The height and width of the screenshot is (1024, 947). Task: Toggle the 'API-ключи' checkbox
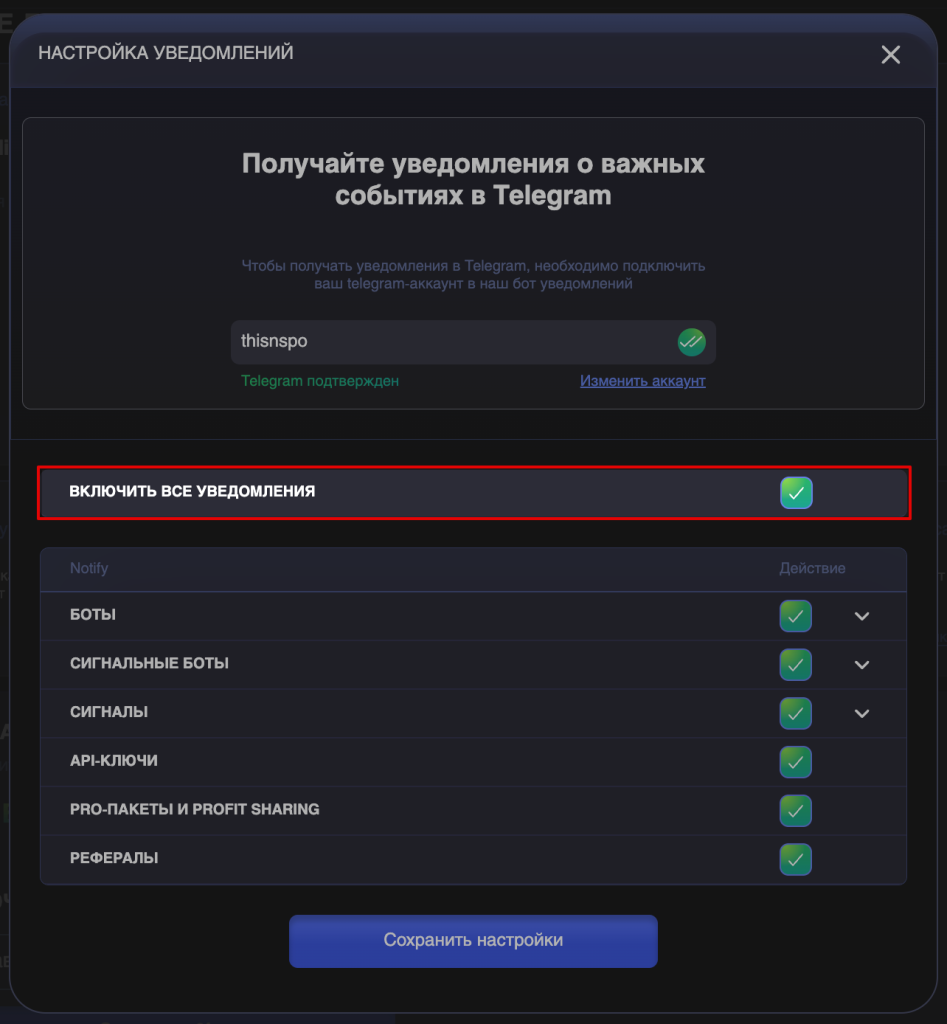796,762
